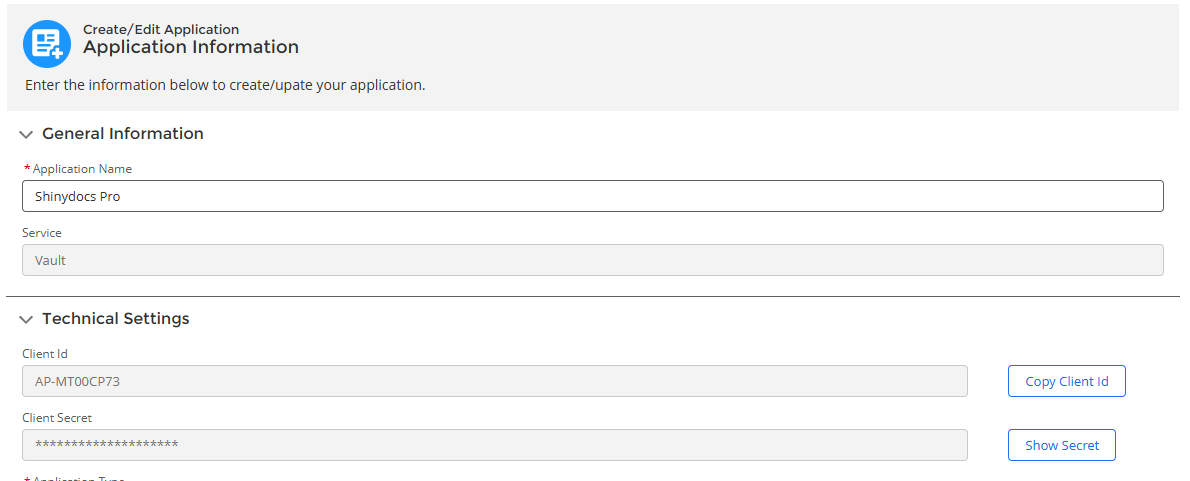Screen dimensions: 1190x481
Task: Click the Client Id field
Action: tap(494, 381)
